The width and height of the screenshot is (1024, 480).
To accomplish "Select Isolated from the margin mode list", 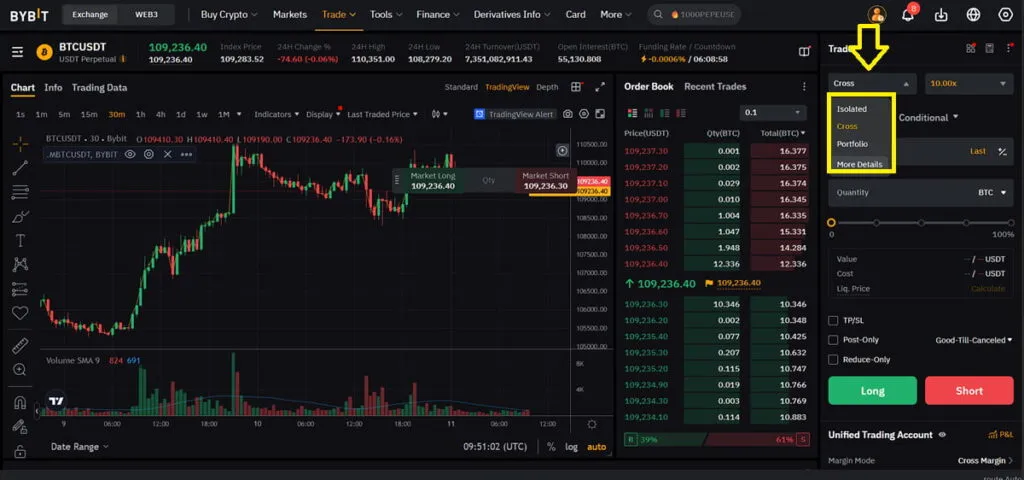I will 852,109.
